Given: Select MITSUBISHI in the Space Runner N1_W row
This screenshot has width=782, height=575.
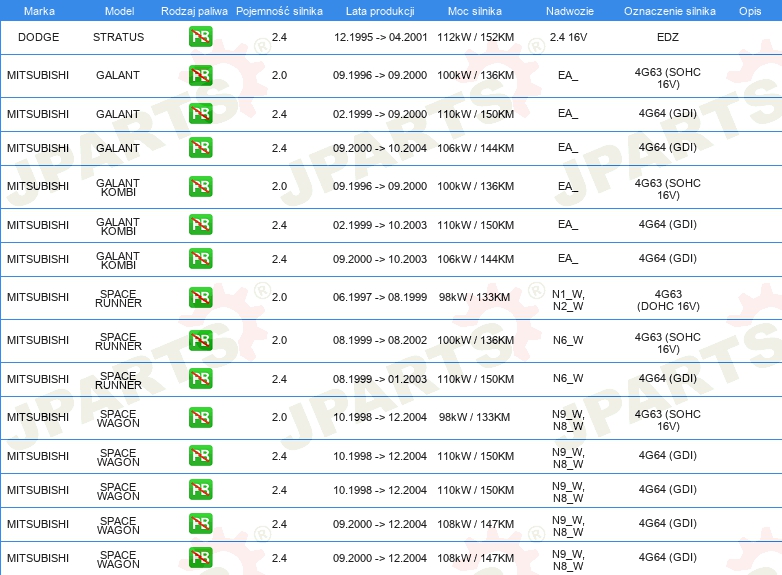Looking at the screenshot, I should (x=38, y=297).
